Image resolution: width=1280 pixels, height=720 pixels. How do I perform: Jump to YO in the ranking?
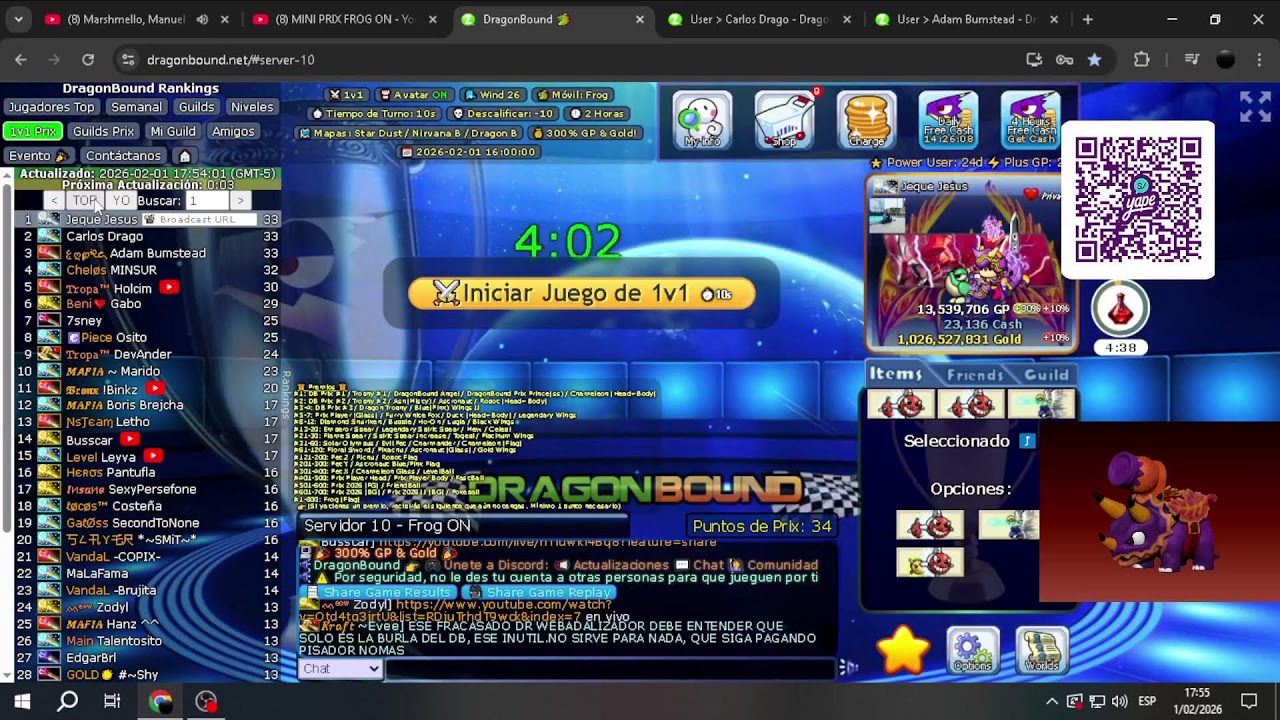[120, 201]
